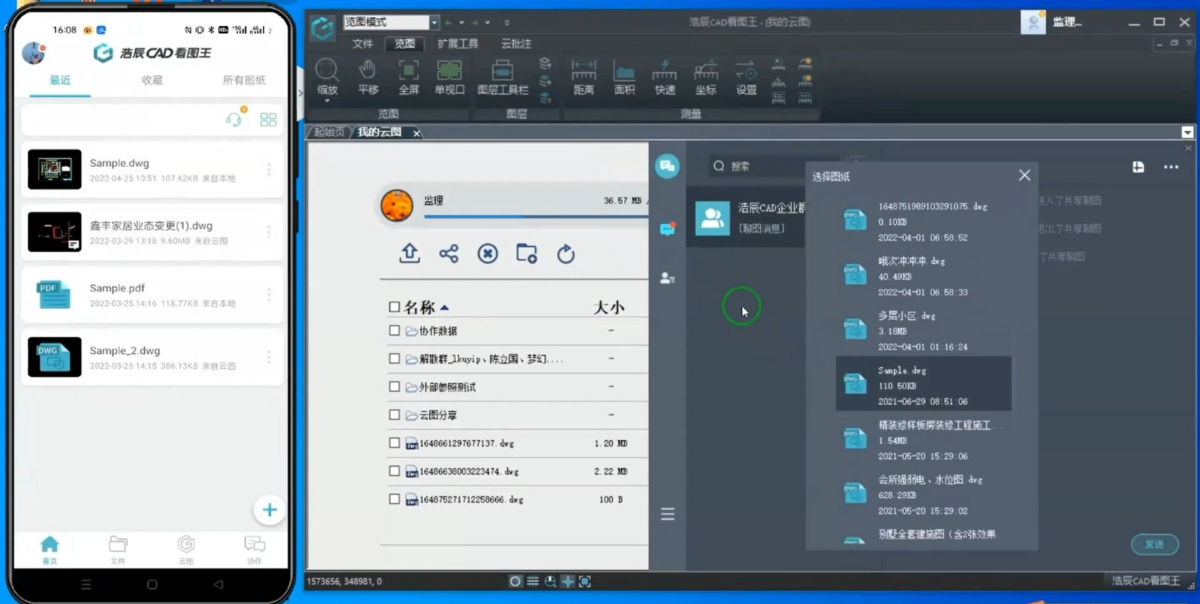Select the 缩放 zoom tool in the ribbon
This screenshot has height=604, width=1200.
[327, 77]
